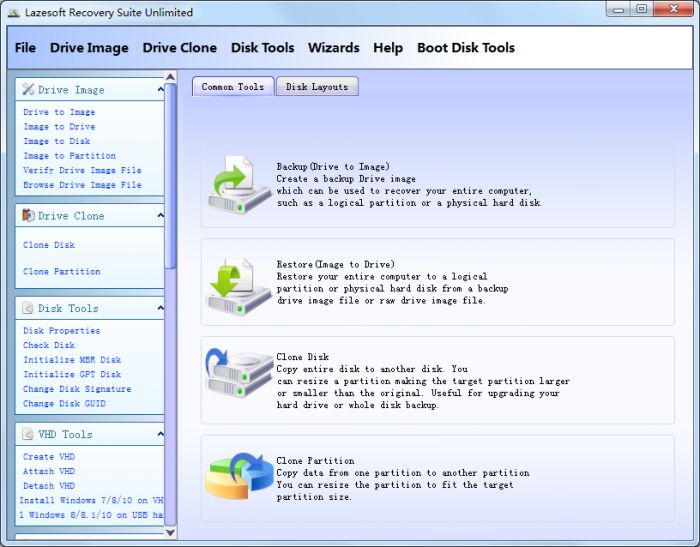Click Windows 8/8.1/10 on USB link
700x547 pixels.
point(91,515)
